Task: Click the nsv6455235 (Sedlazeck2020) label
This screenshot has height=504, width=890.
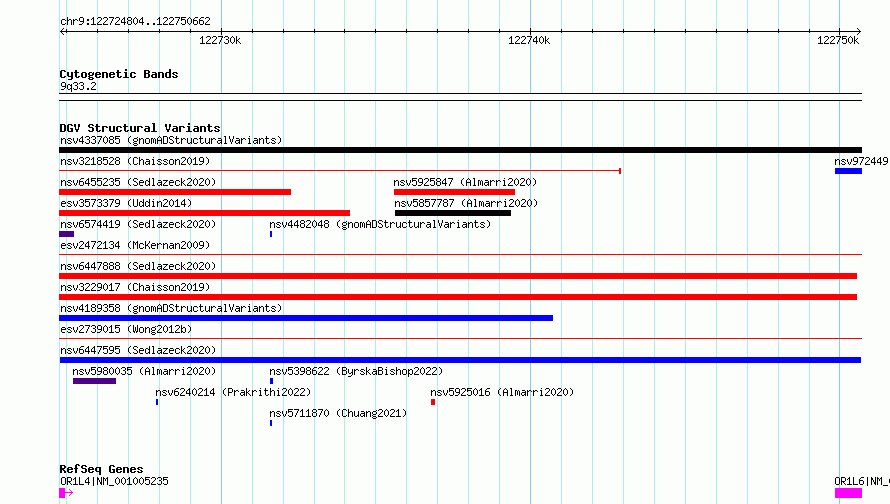Action: click(x=138, y=182)
